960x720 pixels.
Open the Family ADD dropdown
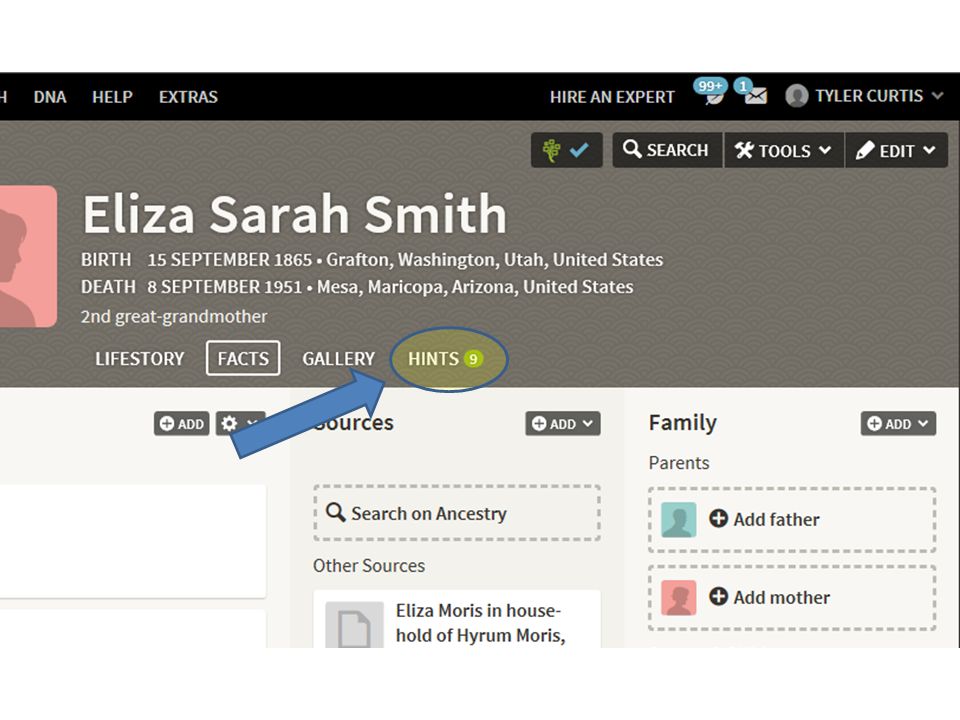click(898, 424)
